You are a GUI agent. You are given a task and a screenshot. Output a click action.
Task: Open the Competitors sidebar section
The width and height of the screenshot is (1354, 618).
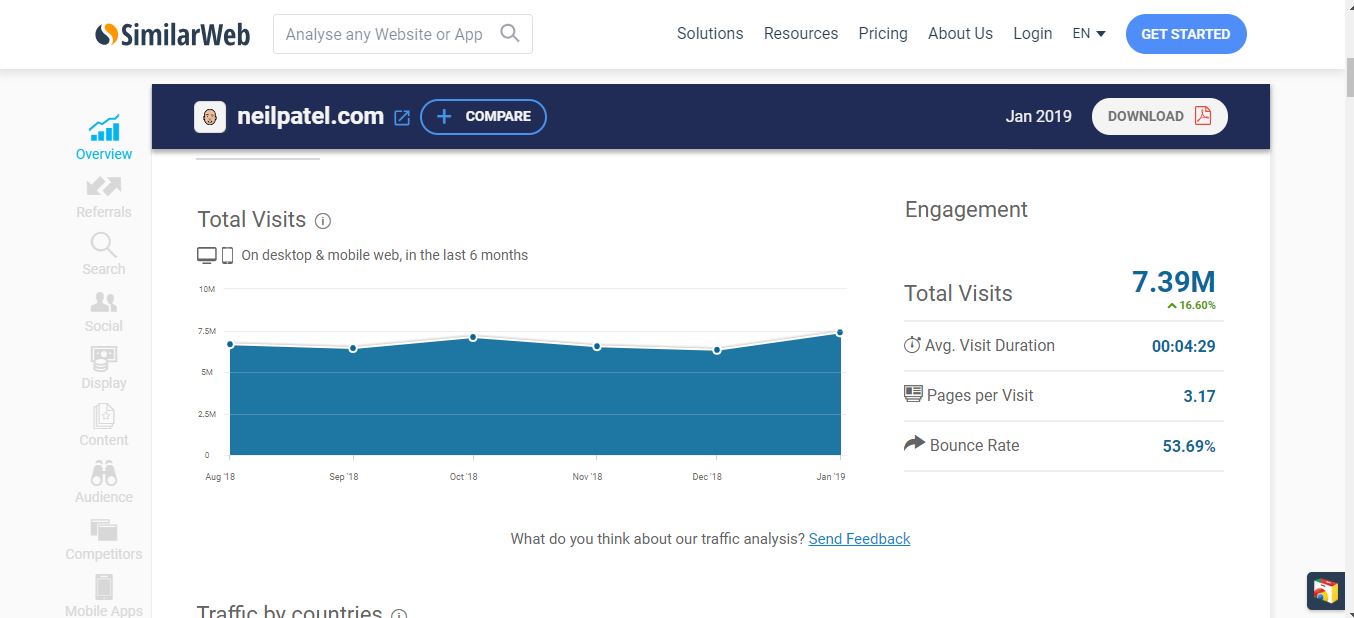coord(104,538)
